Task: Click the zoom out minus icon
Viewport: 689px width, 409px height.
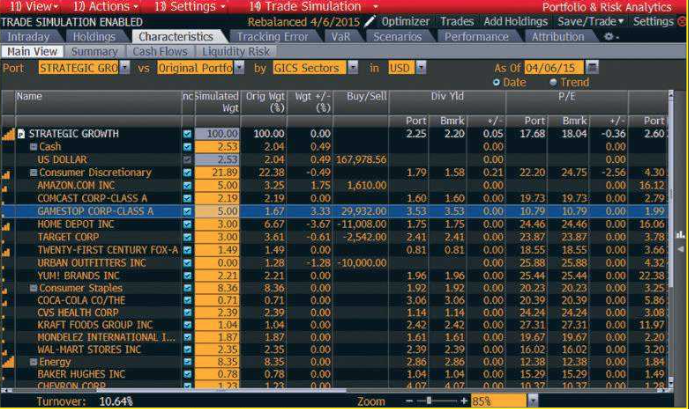Action: tap(410, 401)
